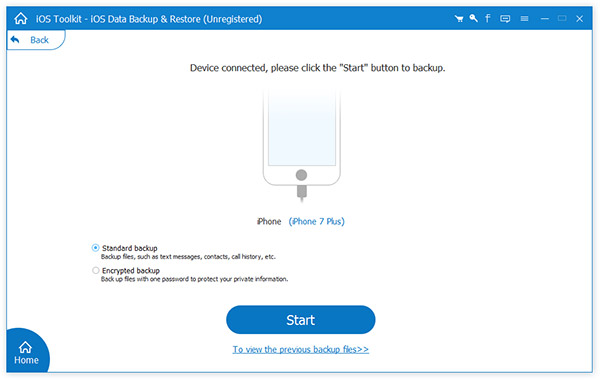Go back with the Back button
This screenshot has height=380, width=600.
[x=35, y=40]
